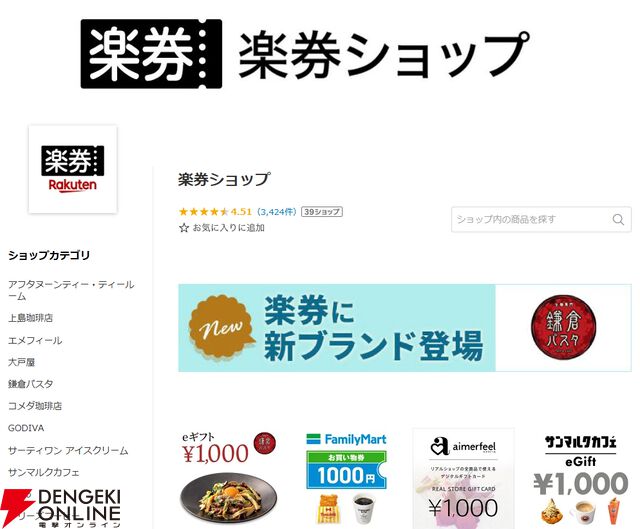Screen dimensions: 640x529
Task: Open the Rakuten 楽券 shop logo
Action: tap(73, 169)
